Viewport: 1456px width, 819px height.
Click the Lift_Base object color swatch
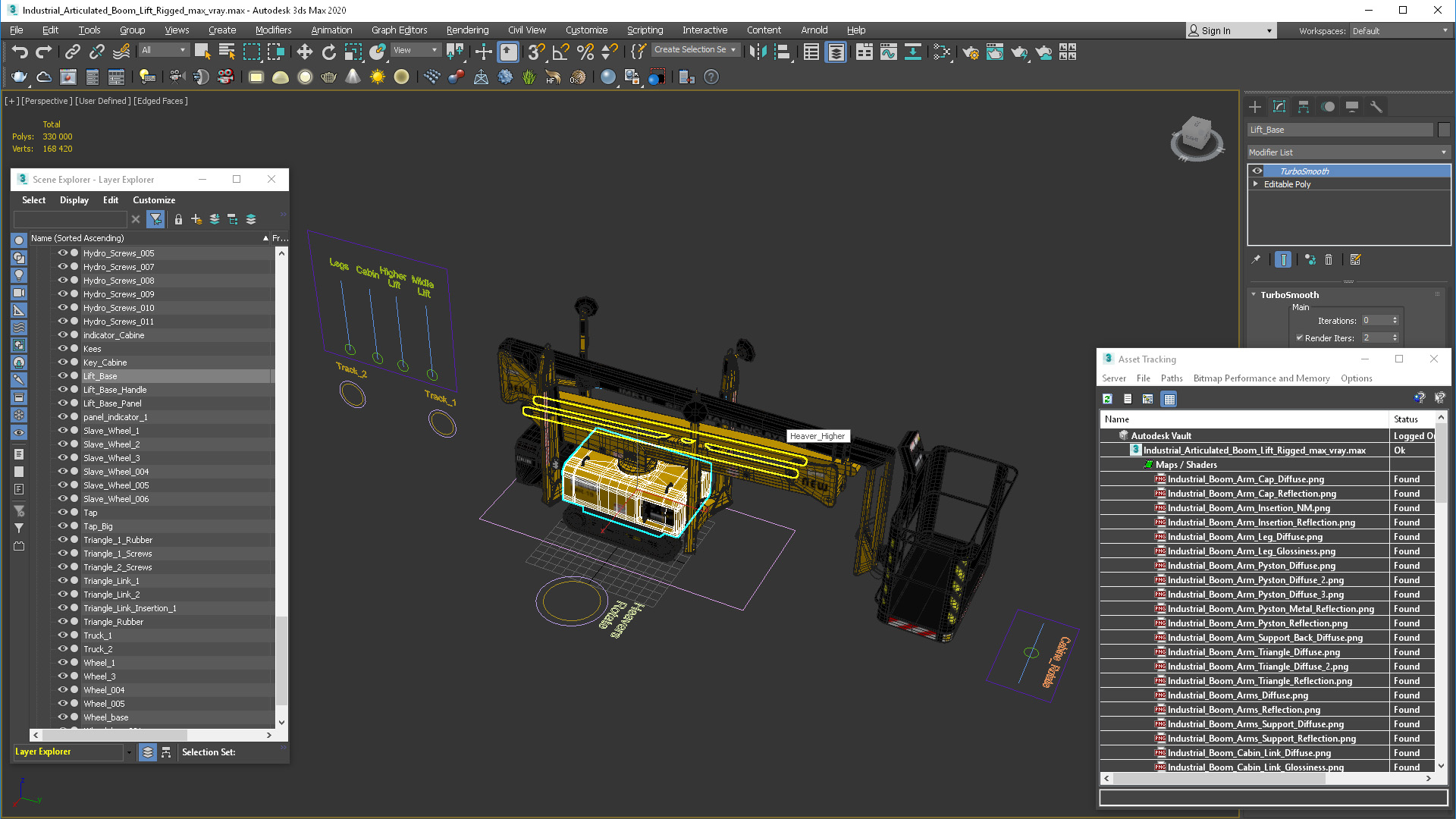point(1444,130)
